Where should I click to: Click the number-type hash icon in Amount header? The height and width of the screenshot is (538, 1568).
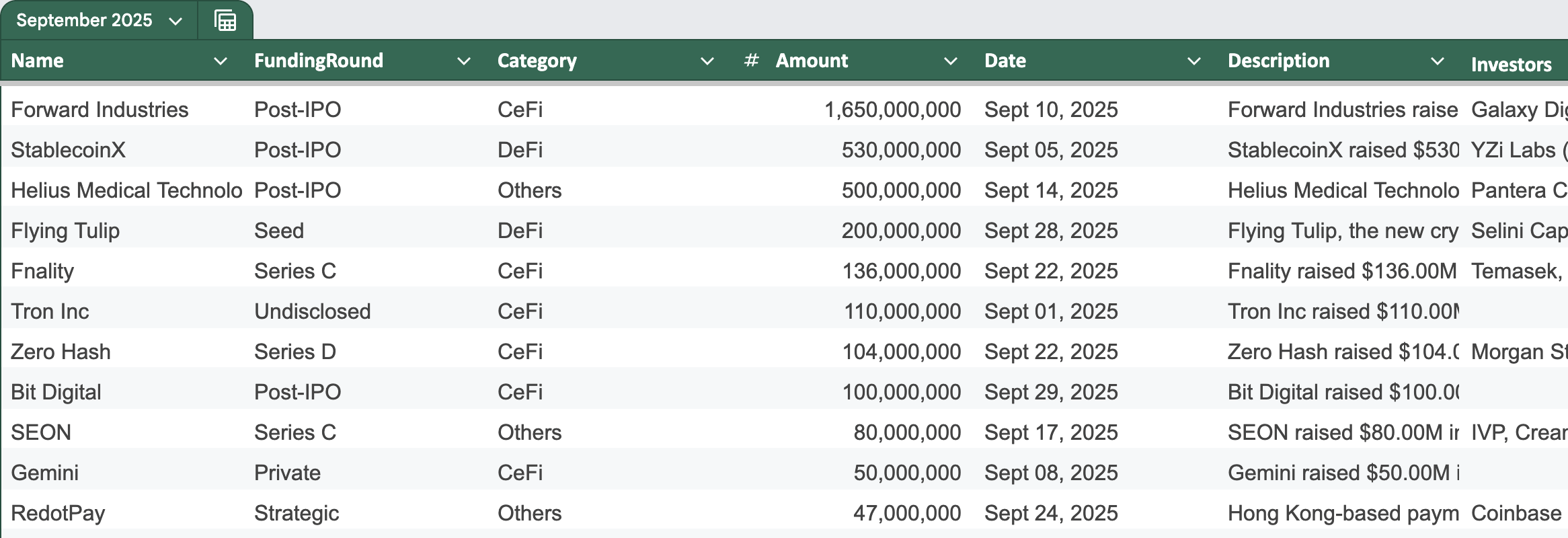pyautogui.click(x=752, y=61)
